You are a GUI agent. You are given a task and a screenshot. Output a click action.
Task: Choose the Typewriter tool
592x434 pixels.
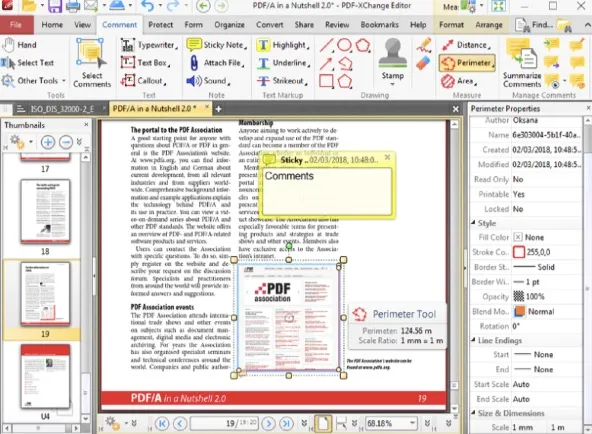150,45
